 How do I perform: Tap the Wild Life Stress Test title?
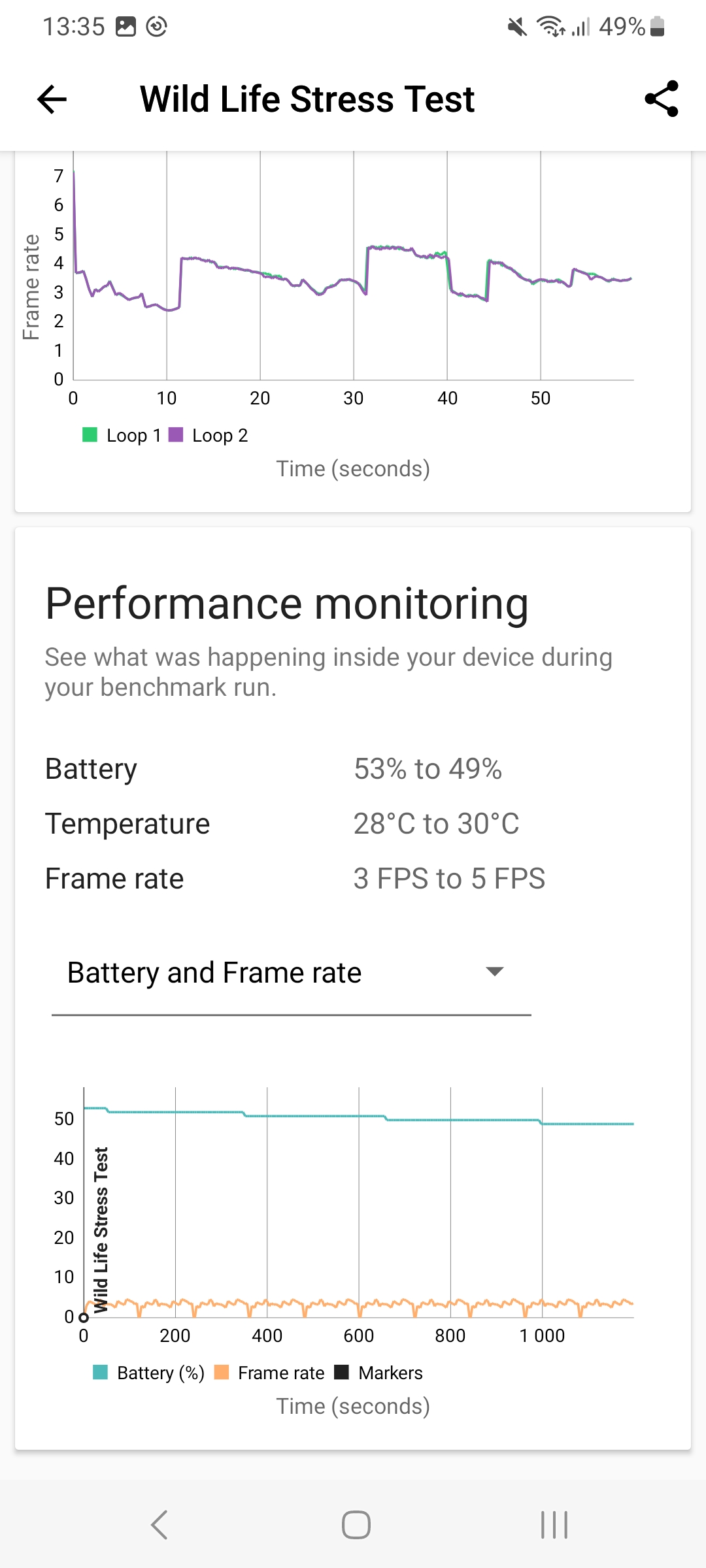click(x=307, y=99)
